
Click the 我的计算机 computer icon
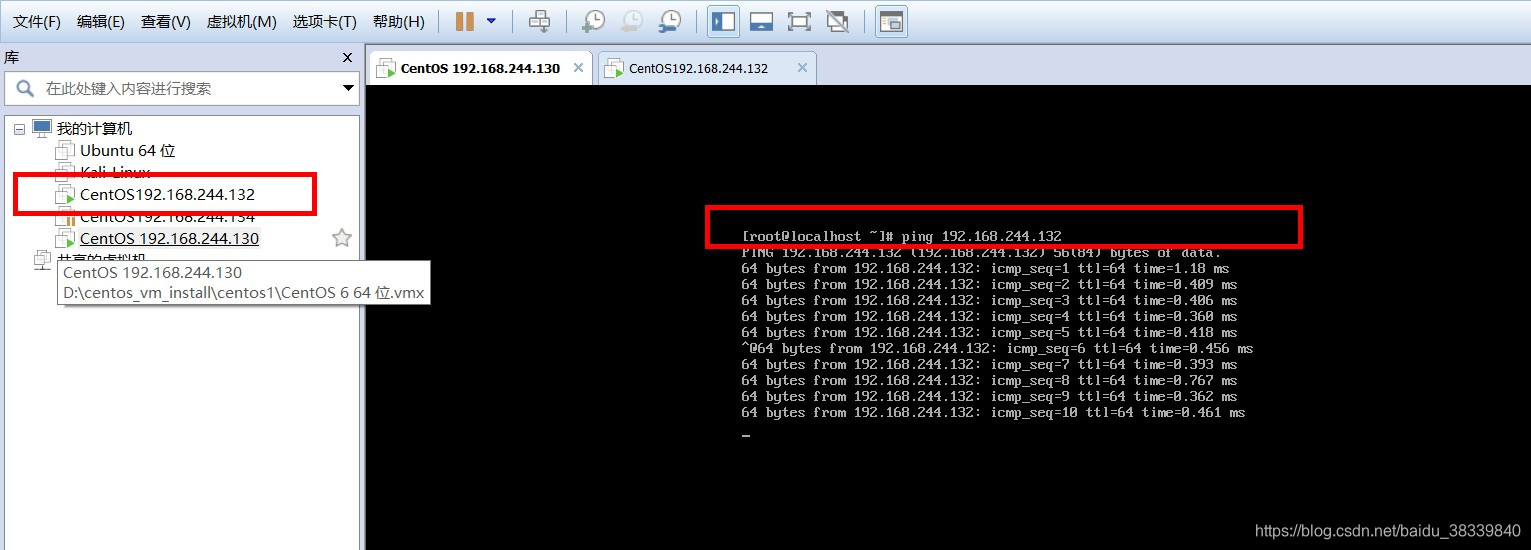(x=42, y=129)
